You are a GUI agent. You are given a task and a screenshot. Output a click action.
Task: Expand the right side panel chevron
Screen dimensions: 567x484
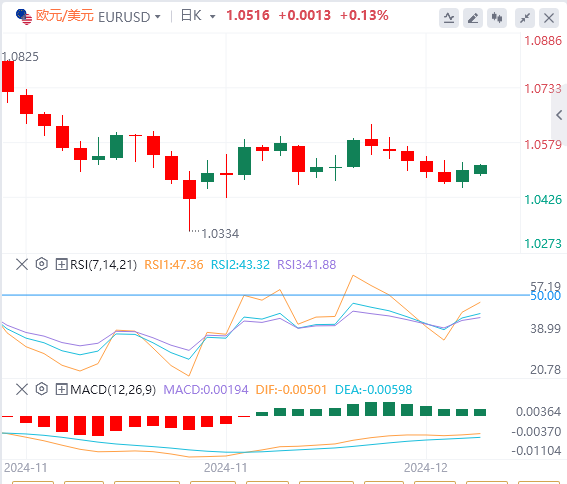click(x=559, y=115)
